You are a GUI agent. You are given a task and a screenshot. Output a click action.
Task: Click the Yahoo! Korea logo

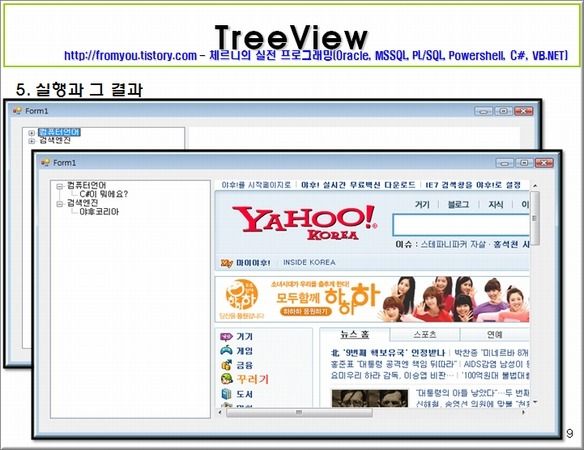305,223
